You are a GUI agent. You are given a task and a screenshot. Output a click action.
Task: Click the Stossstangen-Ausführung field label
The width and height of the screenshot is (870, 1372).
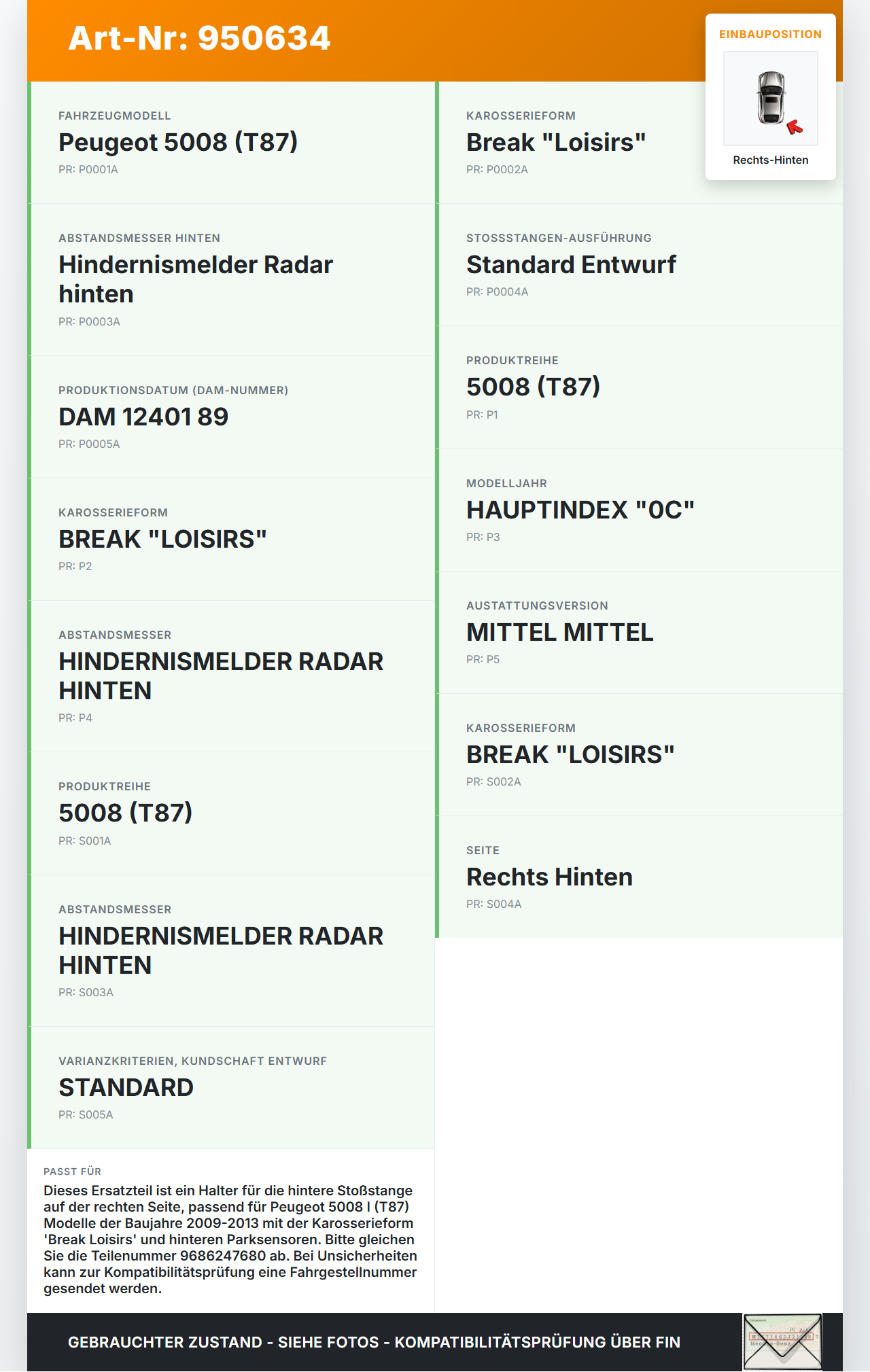[559, 239]
